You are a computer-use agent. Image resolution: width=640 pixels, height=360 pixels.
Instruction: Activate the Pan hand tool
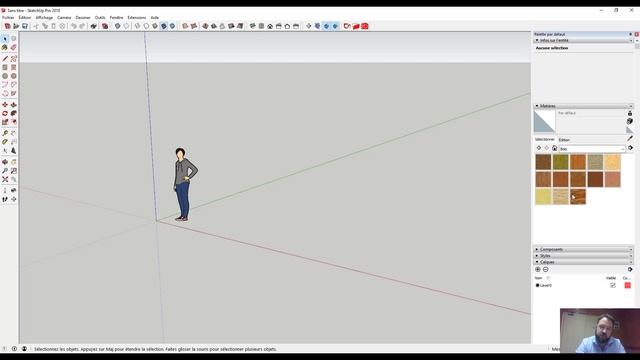click(13, 162)
